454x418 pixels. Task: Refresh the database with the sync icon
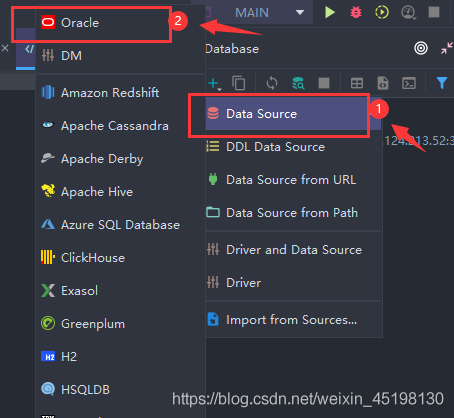tap(272, 83)
